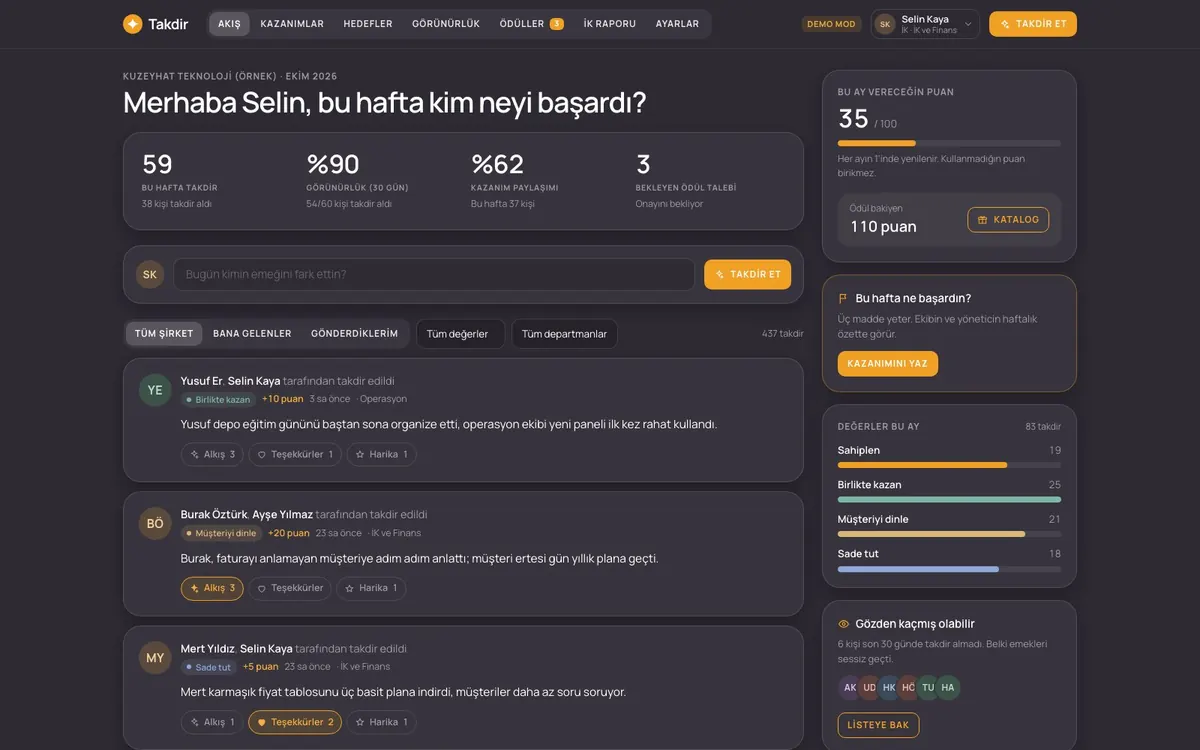Viewport: 1200px width, 750px height.
Task: Select the HA avatar in the overlooked list
Action: [x=948, y=687]
